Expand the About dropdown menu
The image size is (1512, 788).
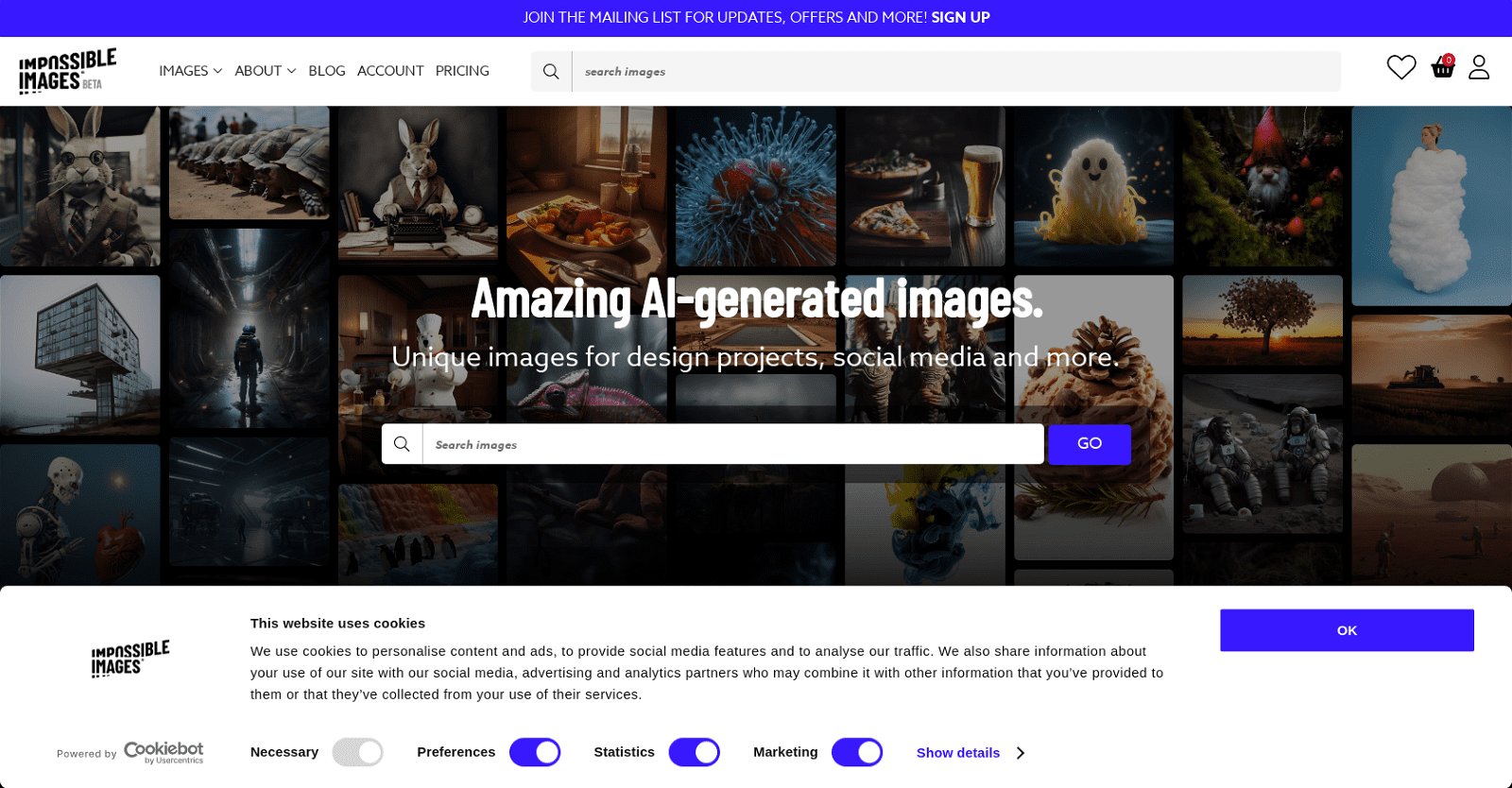tap(265, 71)
